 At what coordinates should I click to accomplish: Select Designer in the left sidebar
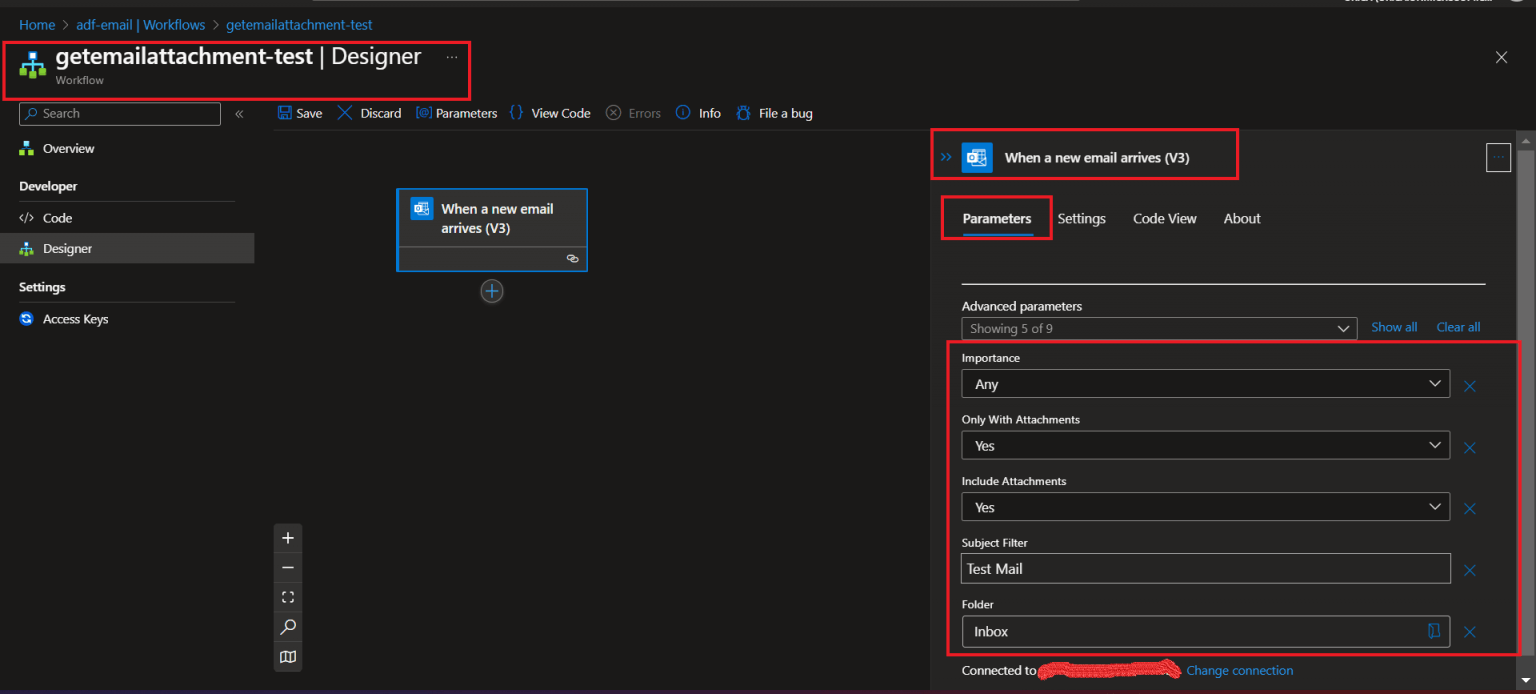(127, 248)
